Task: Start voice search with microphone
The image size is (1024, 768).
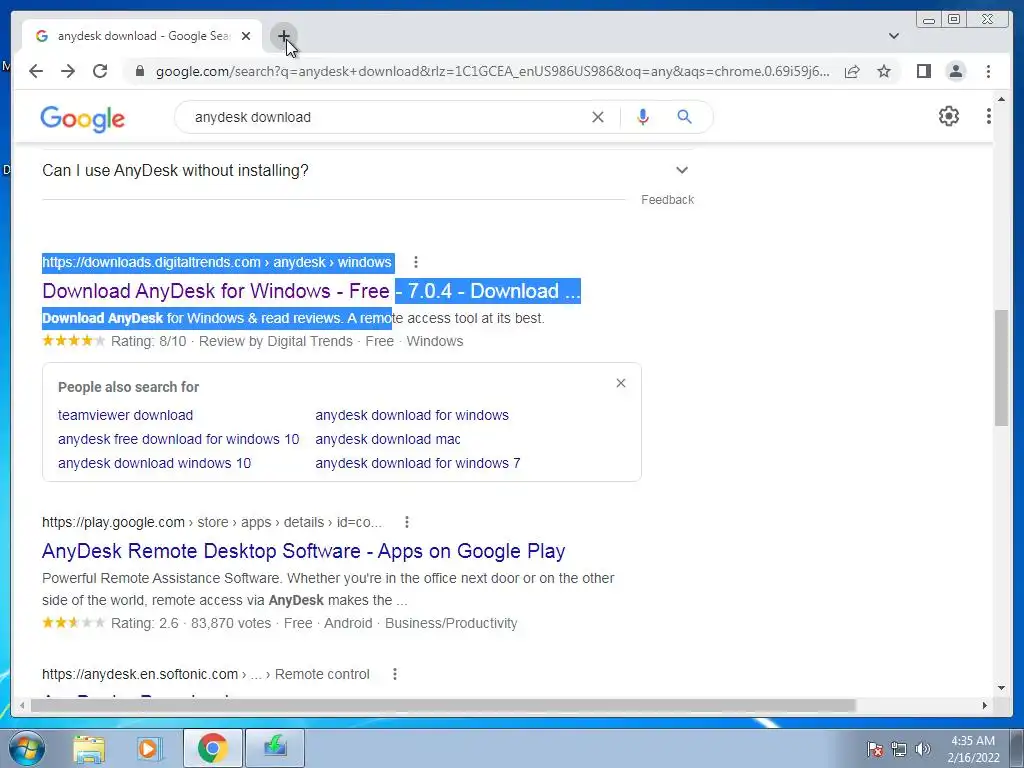Action: [643, 117]
